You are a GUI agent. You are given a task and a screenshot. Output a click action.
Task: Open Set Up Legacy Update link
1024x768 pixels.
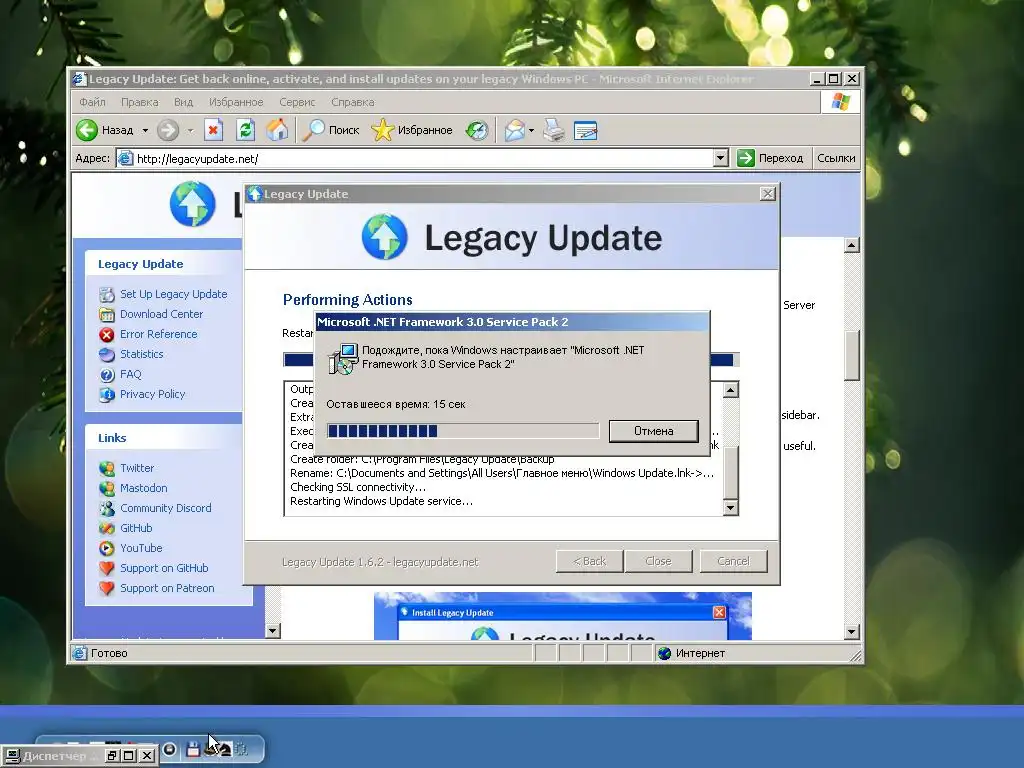click(x=174, y=294)
